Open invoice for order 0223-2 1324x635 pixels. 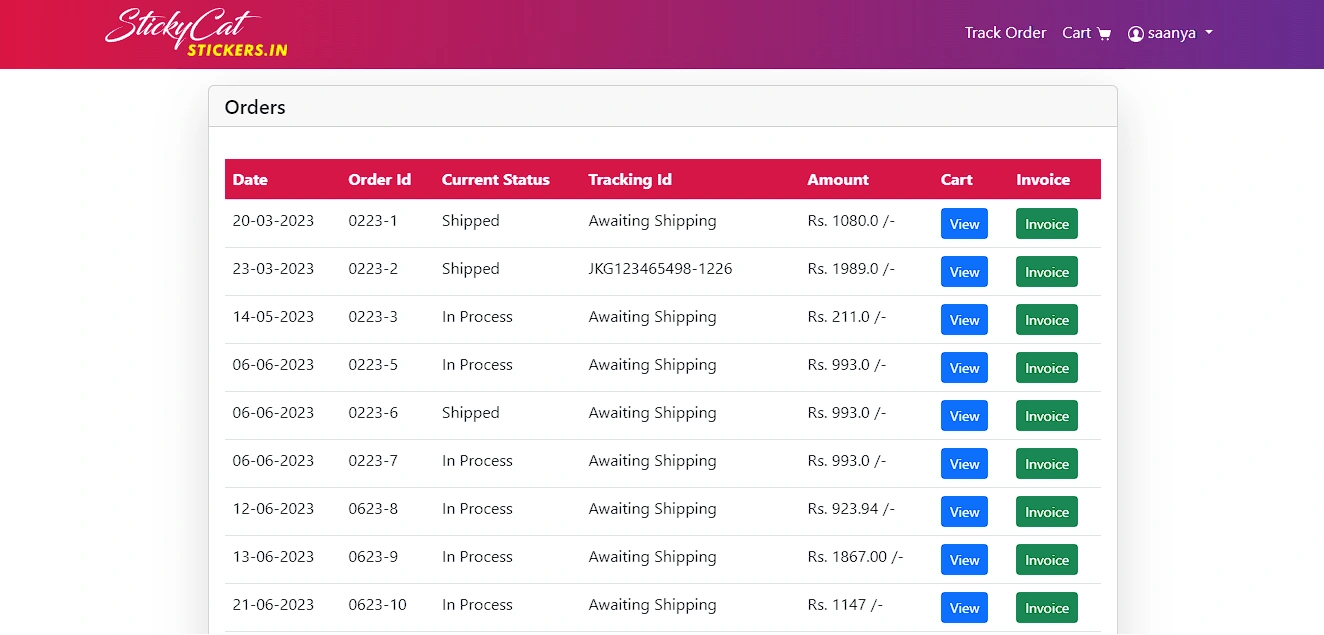click(x=1046, y=272)
